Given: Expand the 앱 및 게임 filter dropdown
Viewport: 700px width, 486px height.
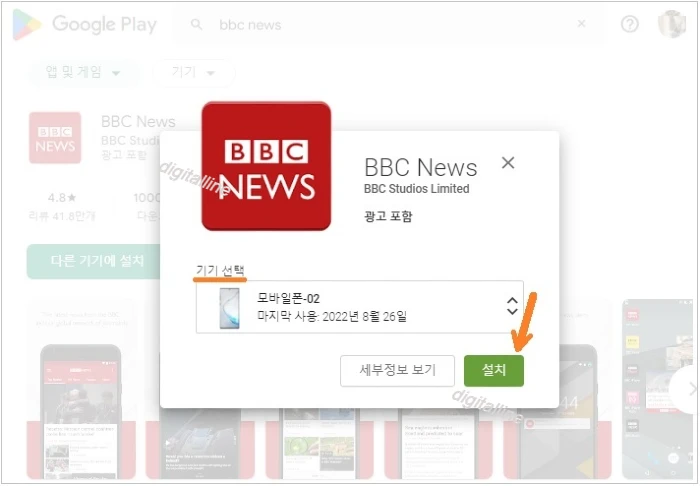Looking at the screenshot, I should [x=83, y=72].
